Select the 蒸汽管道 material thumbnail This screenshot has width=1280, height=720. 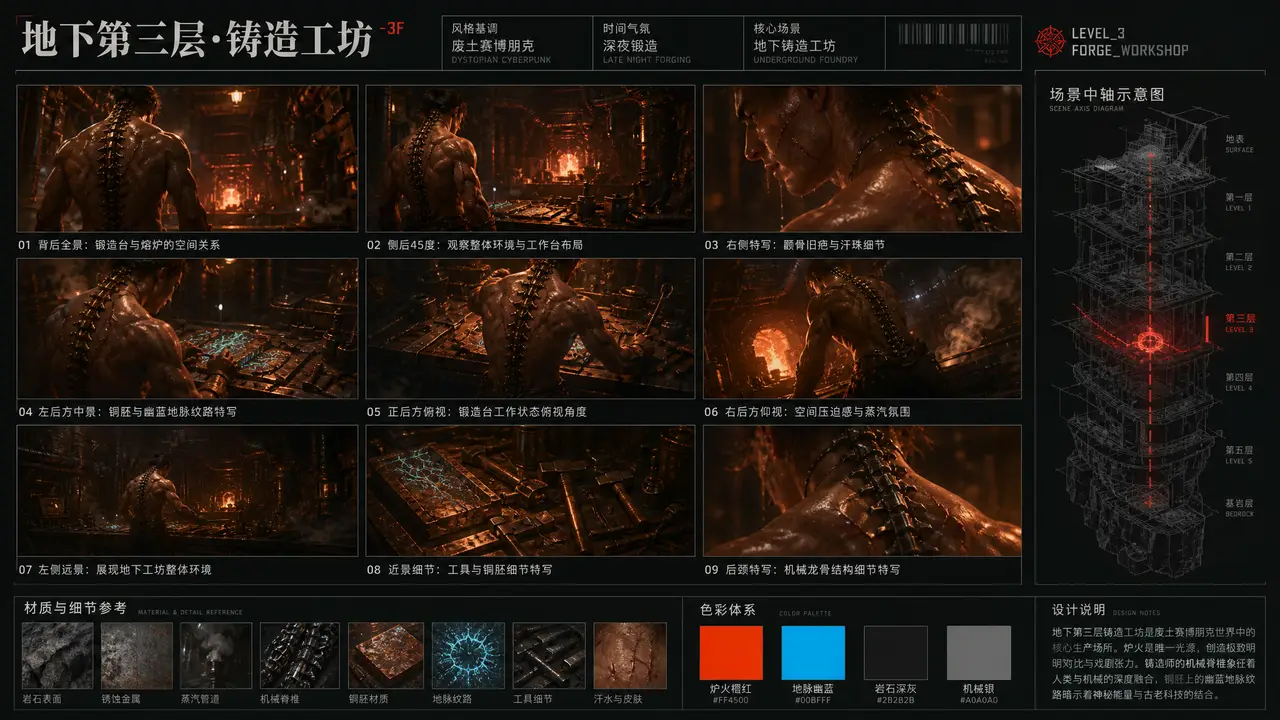coord(216,655)
